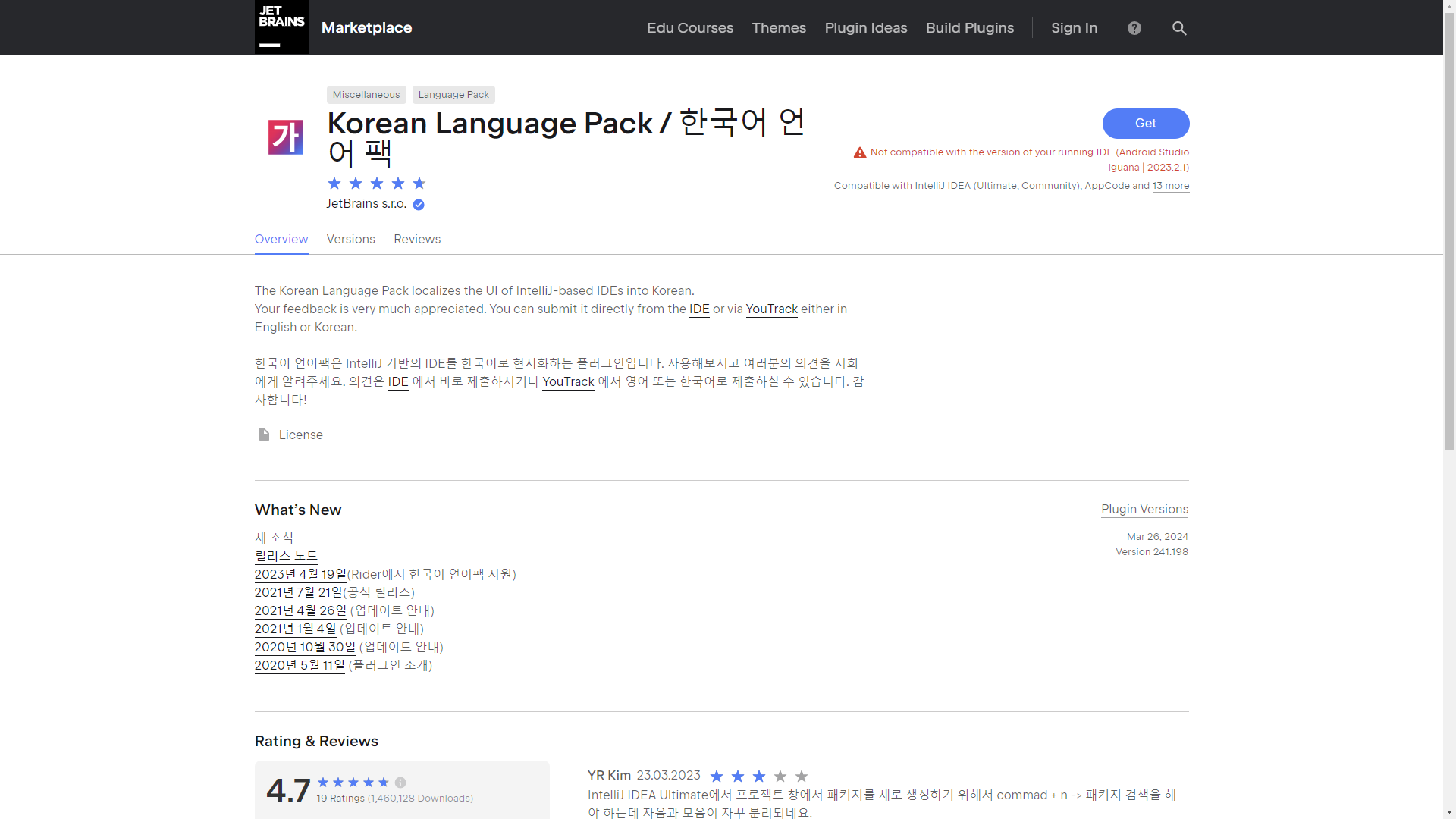1456x819 pixels.
Task: Click the review date 23.03.2023
Action: pyautogui.click(x=668, y=776)
